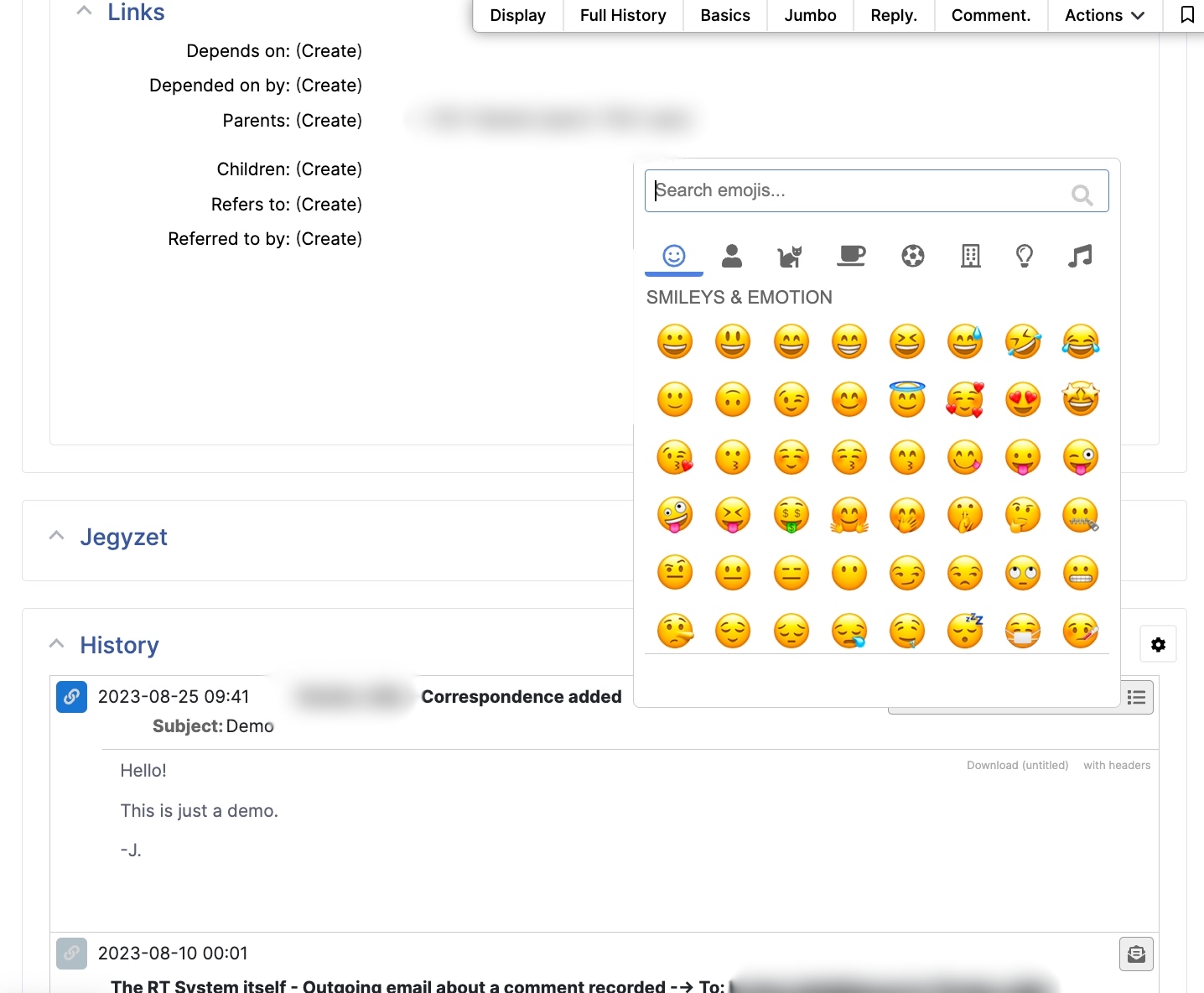This screenshot has width=1204, height=993.
Task: Choose the Objects lightbulb category
Action: point(1024,256)
